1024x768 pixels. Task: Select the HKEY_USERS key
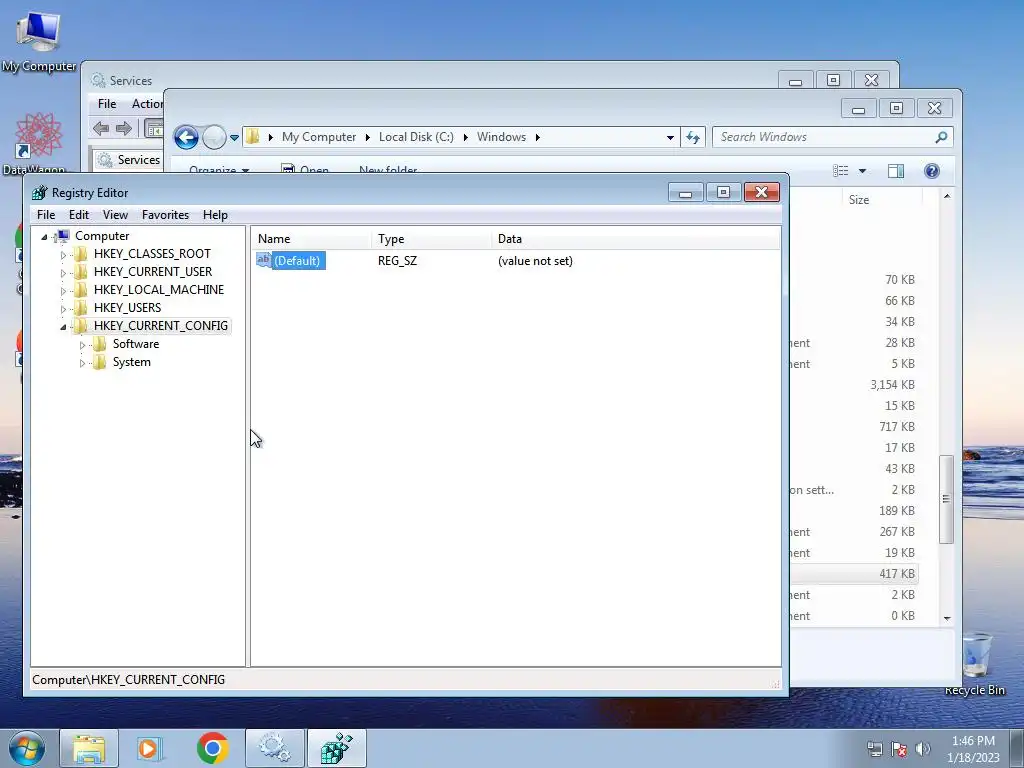click(127, 308)
